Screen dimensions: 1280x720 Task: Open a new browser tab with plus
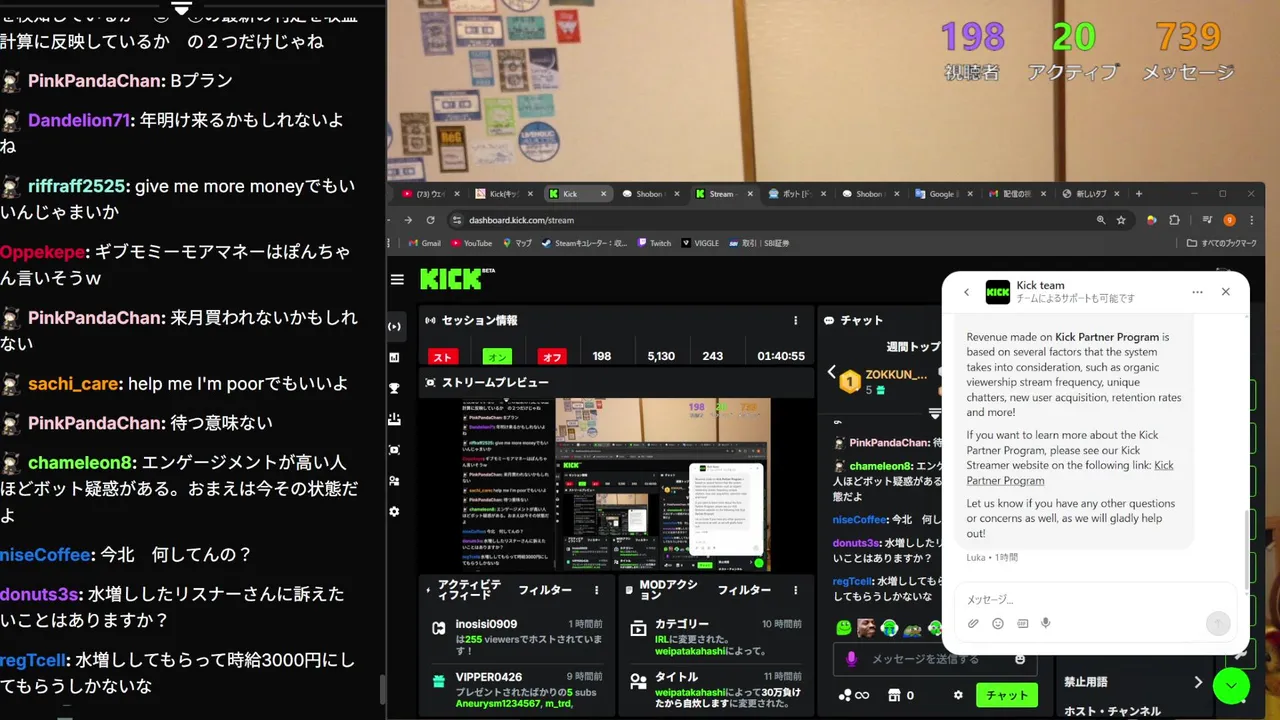[1138, 194]
